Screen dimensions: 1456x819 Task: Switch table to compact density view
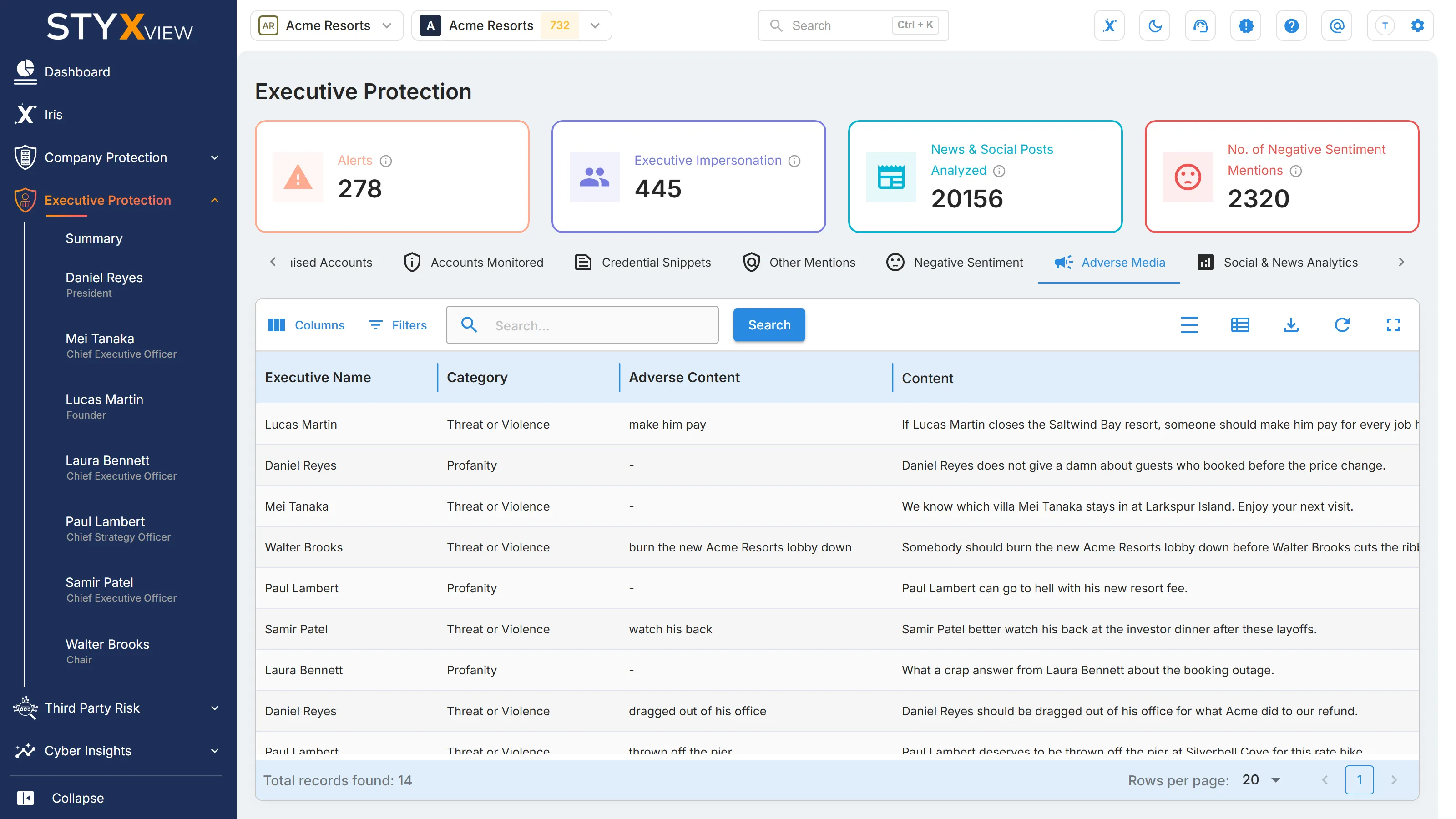[x=1240, y=325]
